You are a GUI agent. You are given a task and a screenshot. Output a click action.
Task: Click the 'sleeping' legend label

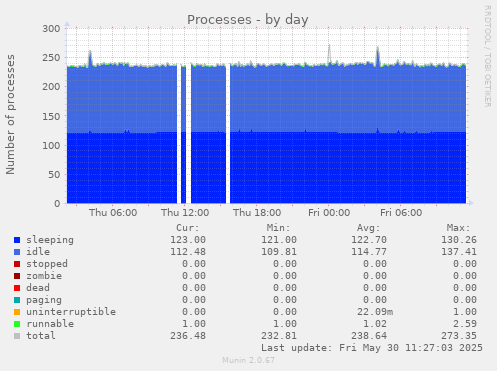(x=50, y=240)
